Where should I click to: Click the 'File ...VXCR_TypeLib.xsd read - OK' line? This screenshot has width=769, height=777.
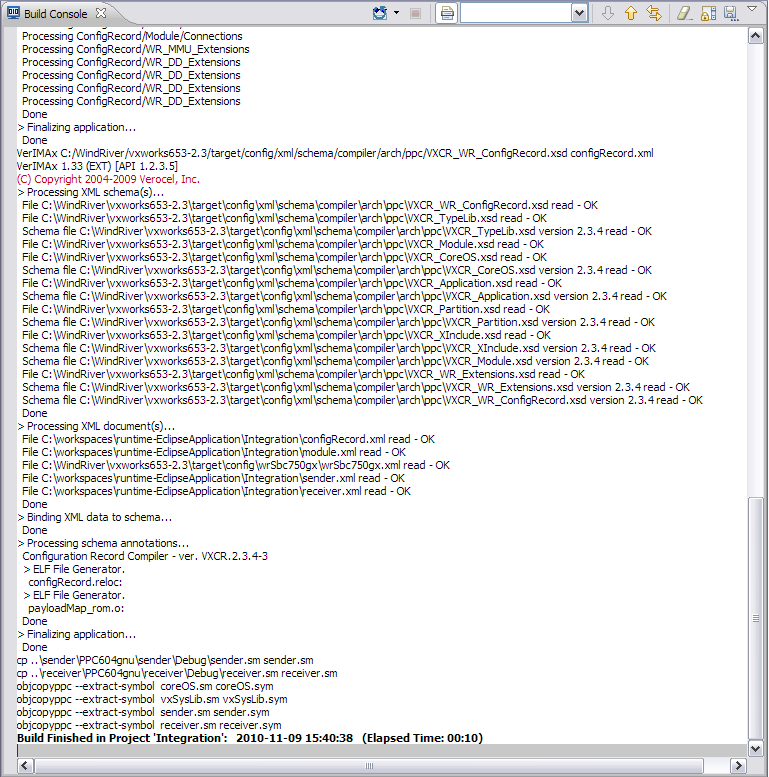[x=284, y=218]
